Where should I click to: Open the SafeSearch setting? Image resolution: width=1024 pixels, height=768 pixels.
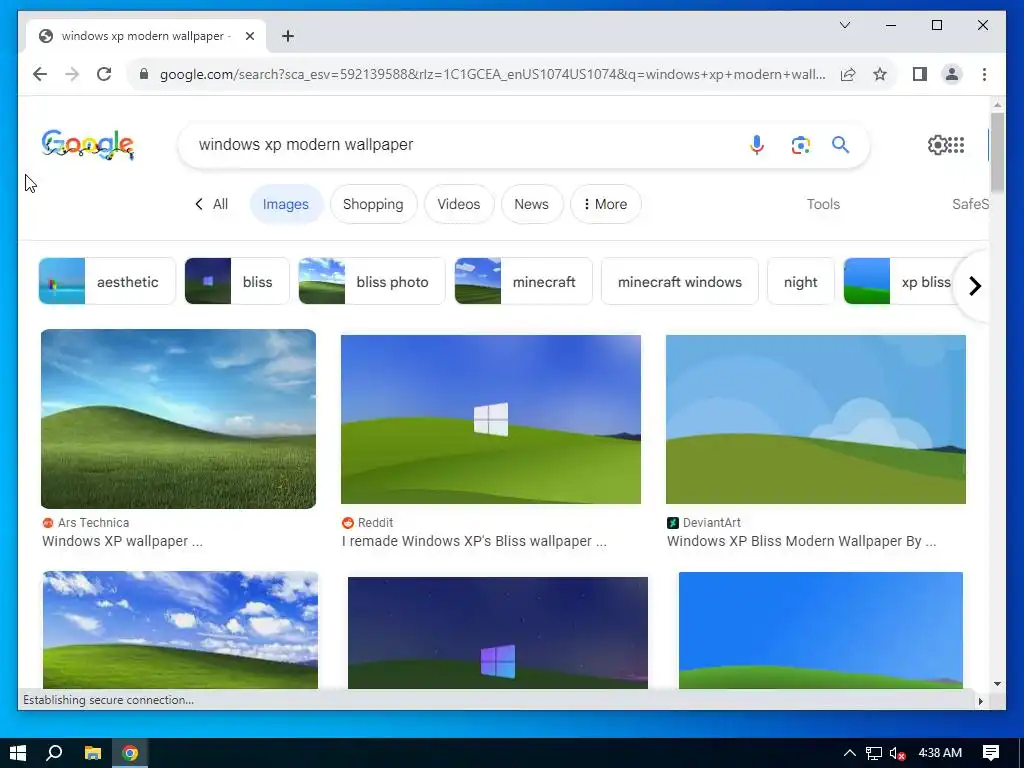coord(970,204)
